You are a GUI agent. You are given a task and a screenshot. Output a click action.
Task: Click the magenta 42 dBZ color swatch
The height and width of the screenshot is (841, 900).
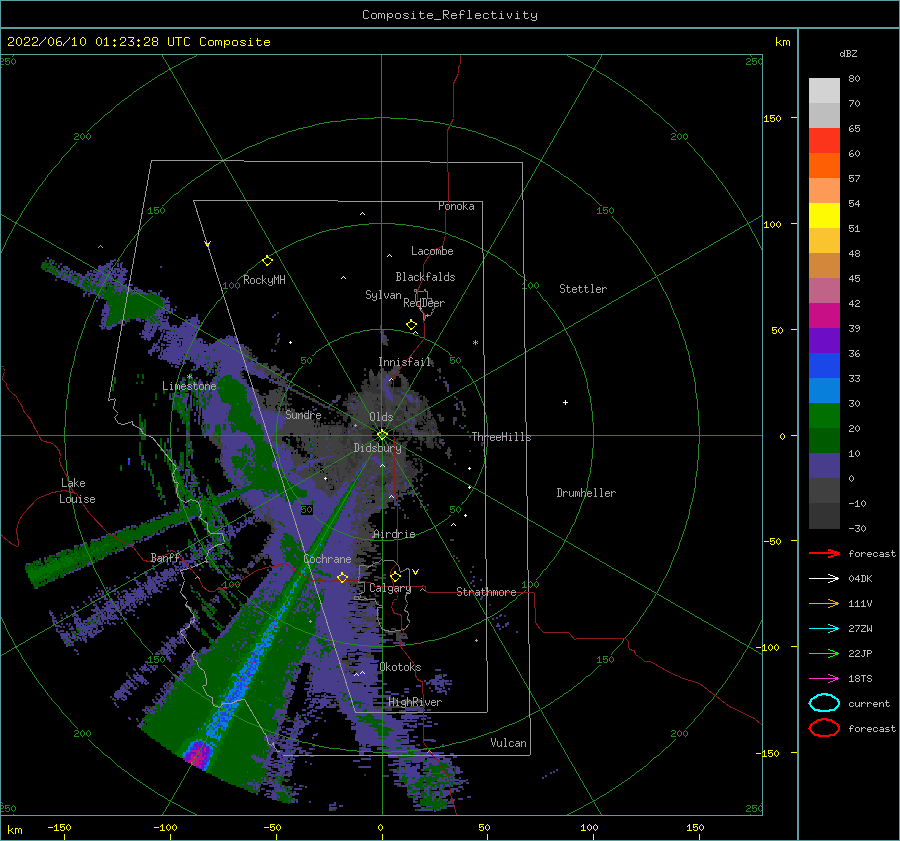pos(824,316)
